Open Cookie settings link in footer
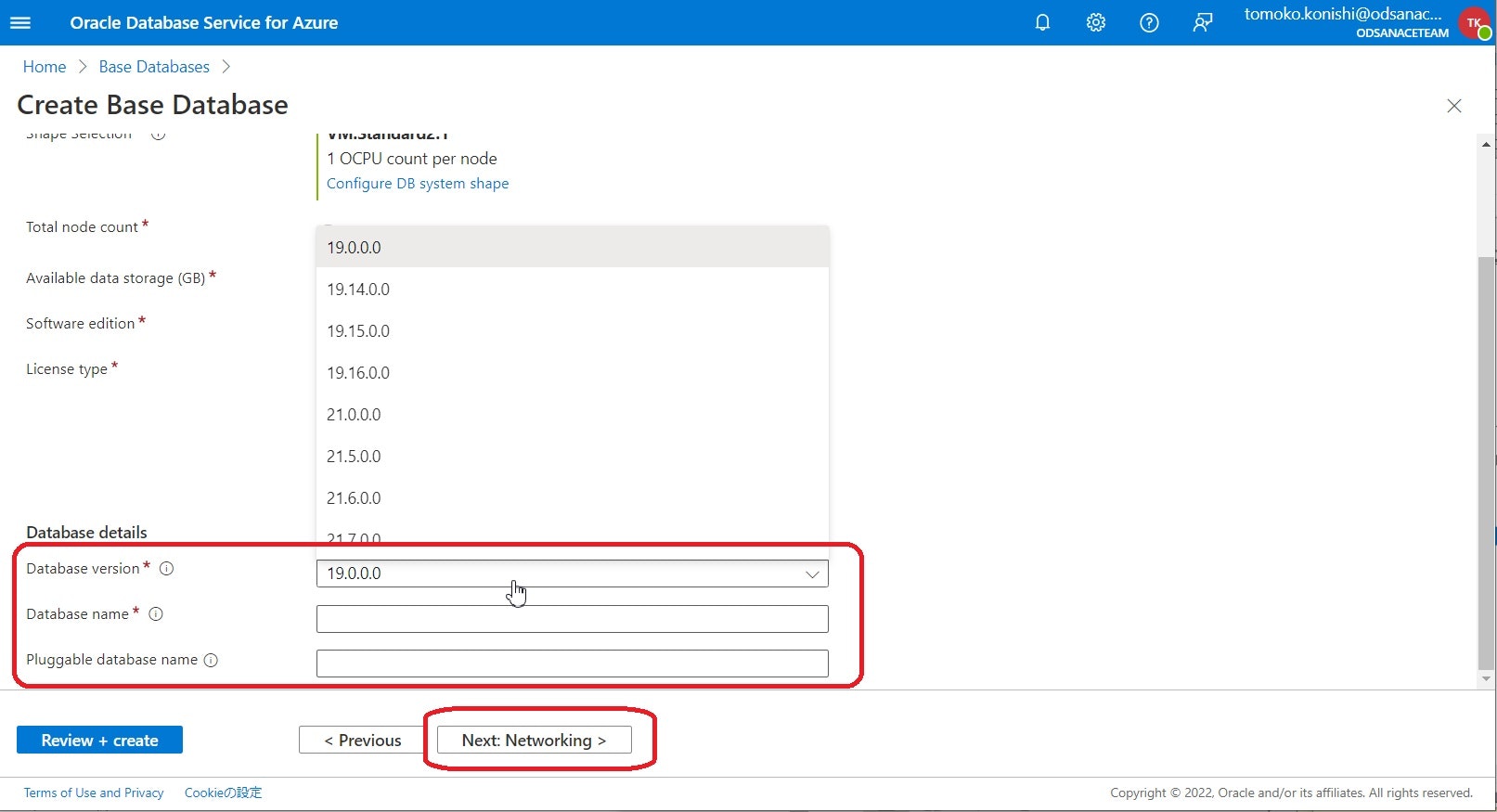 [x=223, y=793]
